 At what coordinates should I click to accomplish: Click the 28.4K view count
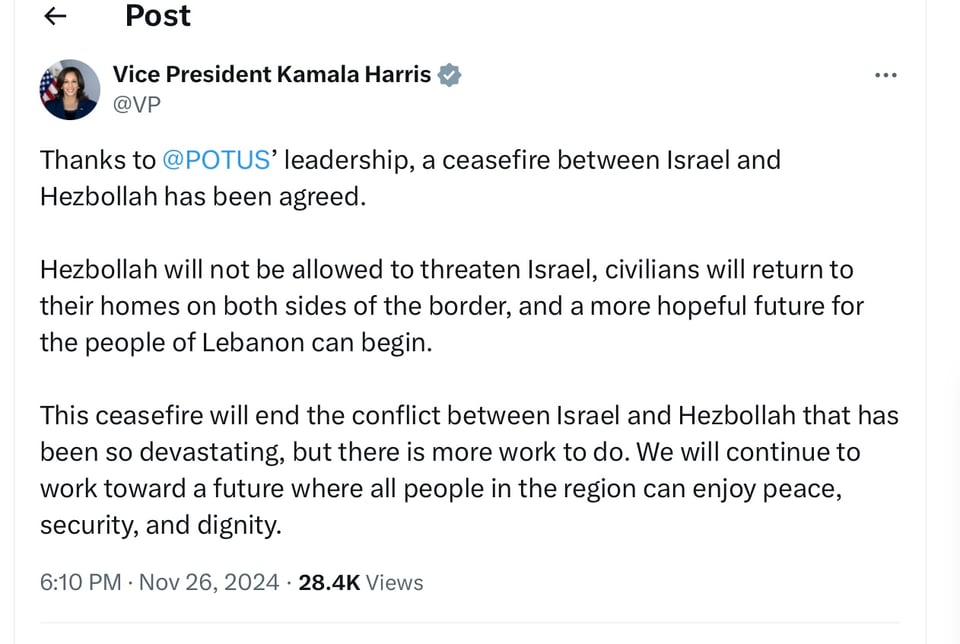(x=329, y=582)
